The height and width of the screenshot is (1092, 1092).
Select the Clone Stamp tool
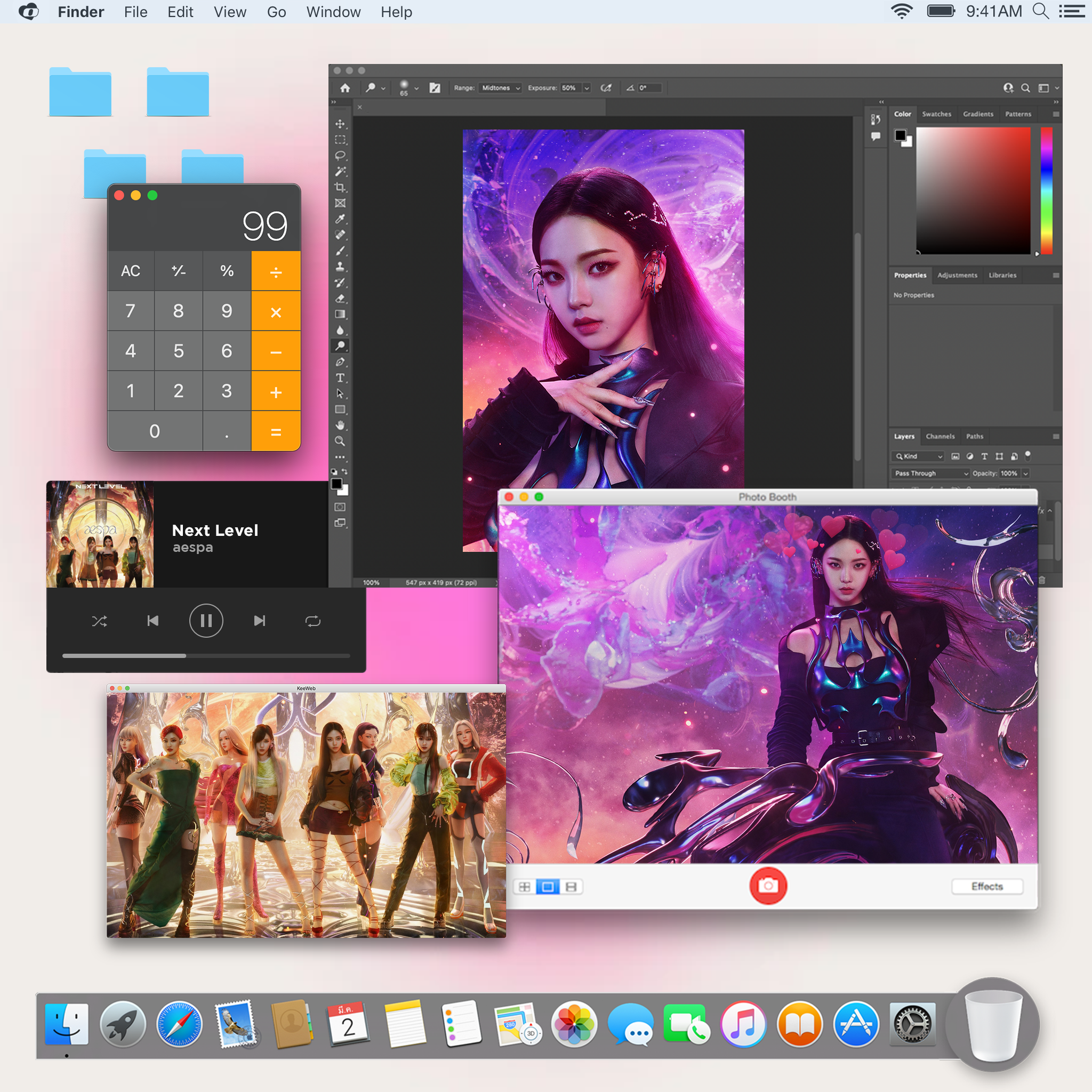coord(340,266)
